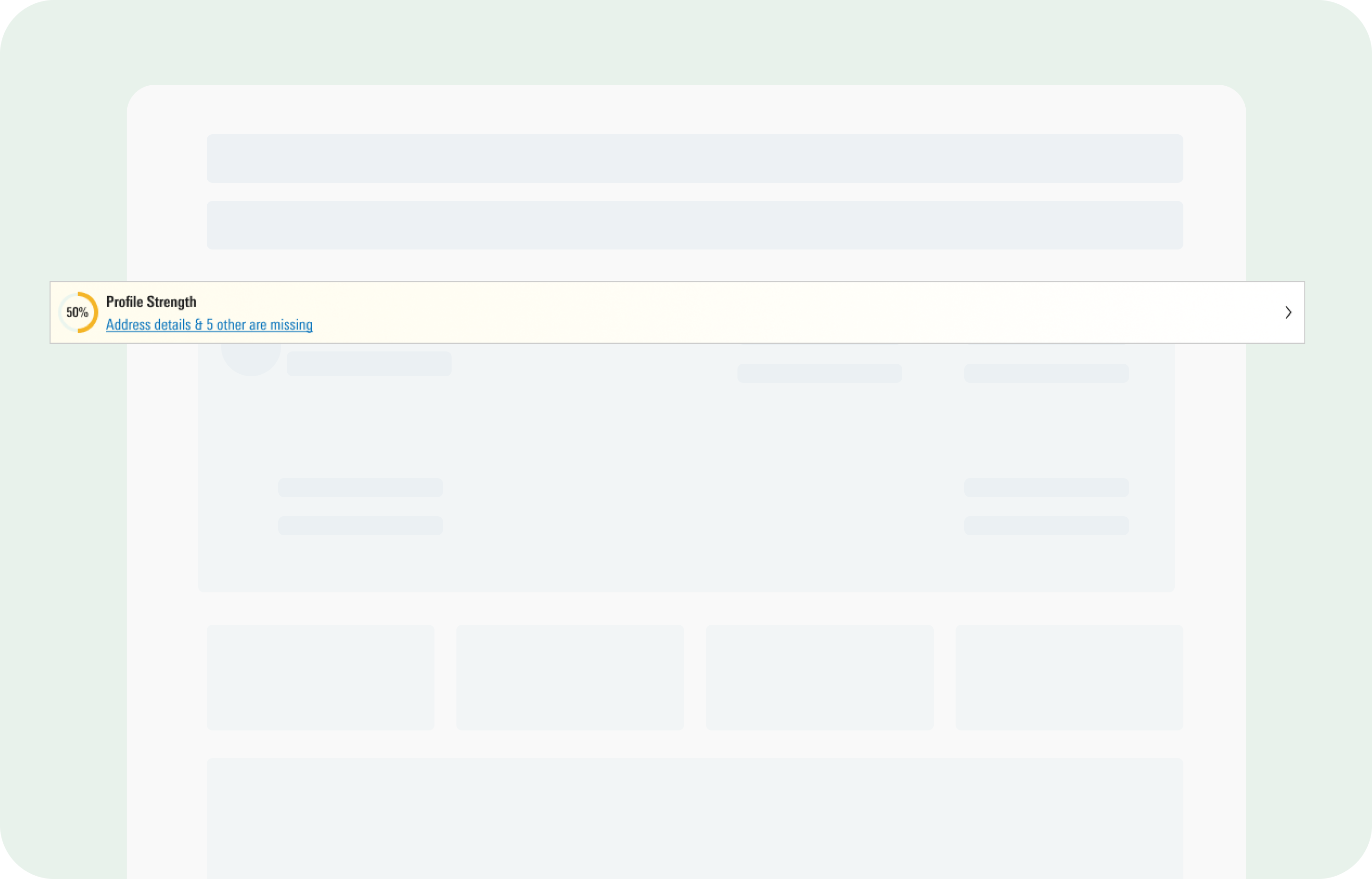Open 'Address details & 5 other are missing' link
The width and height of the screenshot is (1372, 879).
pos(209,325)
